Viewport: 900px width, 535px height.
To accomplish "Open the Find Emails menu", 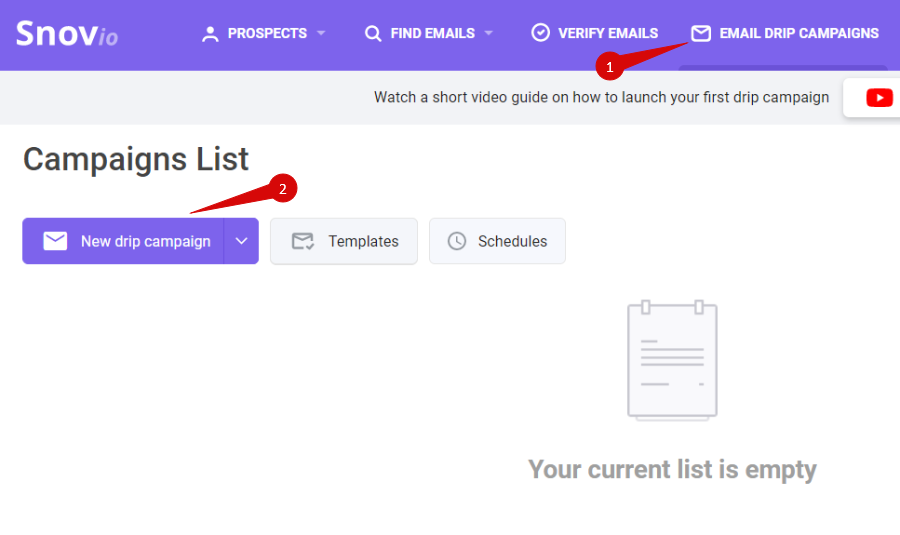I will point(429,33).
